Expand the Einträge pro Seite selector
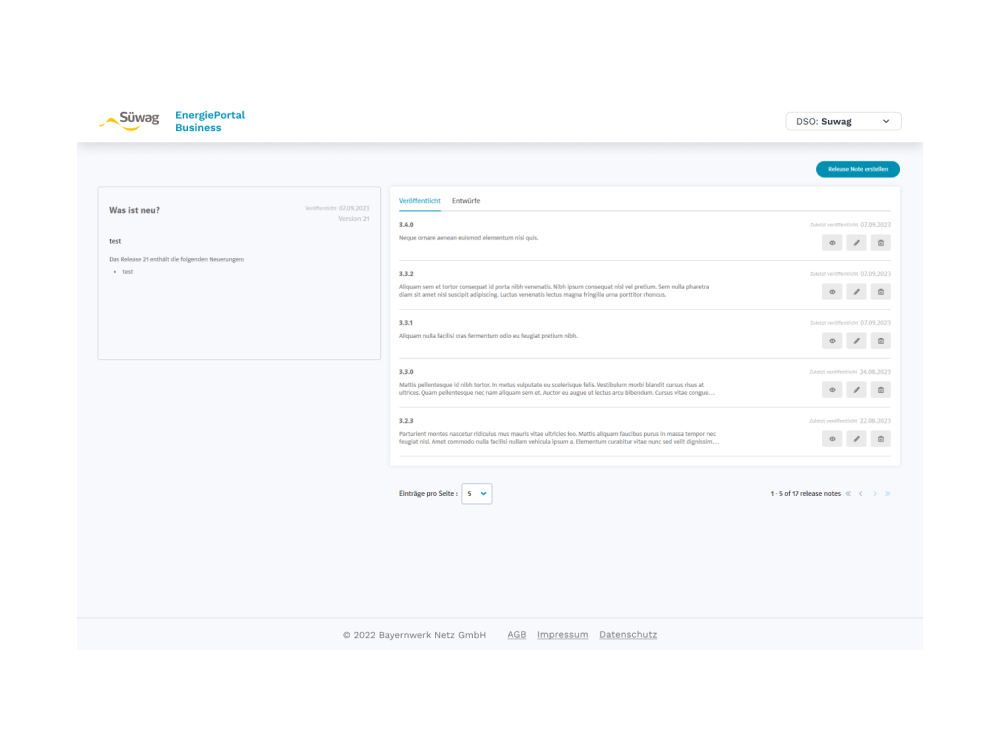Image resolution: width=1000 pixels, height=750 pixels. (476, 493)
